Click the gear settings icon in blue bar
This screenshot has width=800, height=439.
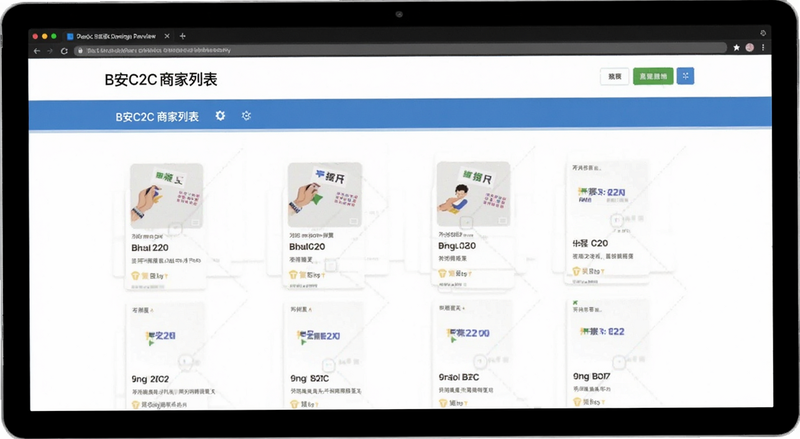[220, 116]
